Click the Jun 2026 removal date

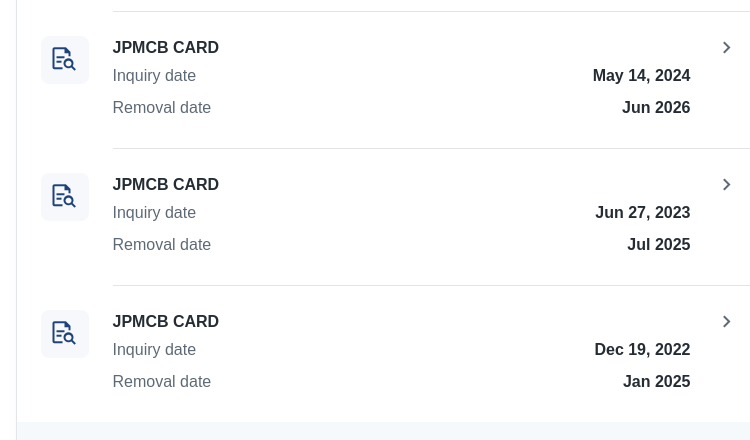click(x=656, y=108)
